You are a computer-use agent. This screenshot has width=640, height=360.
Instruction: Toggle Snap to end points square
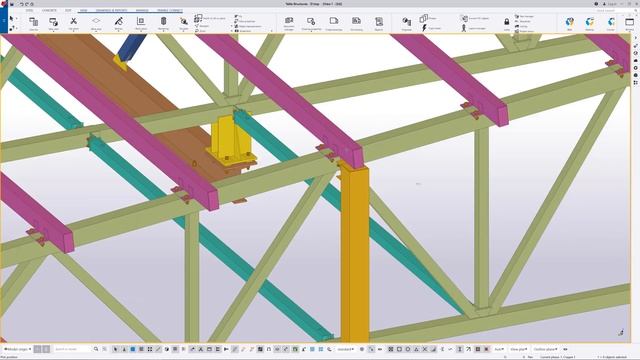tap(399, 349)
